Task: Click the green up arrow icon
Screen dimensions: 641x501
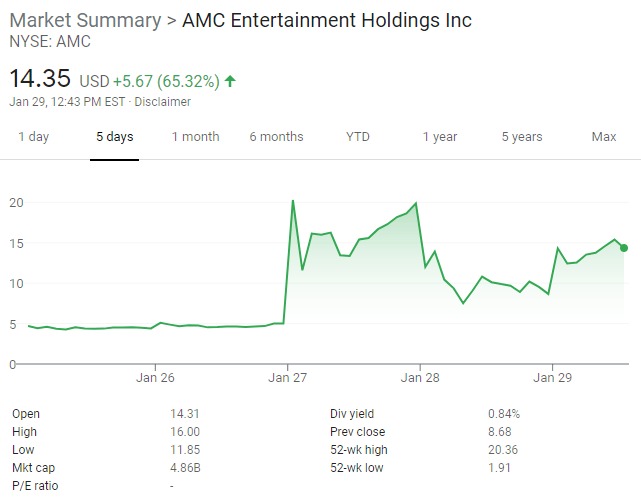Action: pos(231,80)
